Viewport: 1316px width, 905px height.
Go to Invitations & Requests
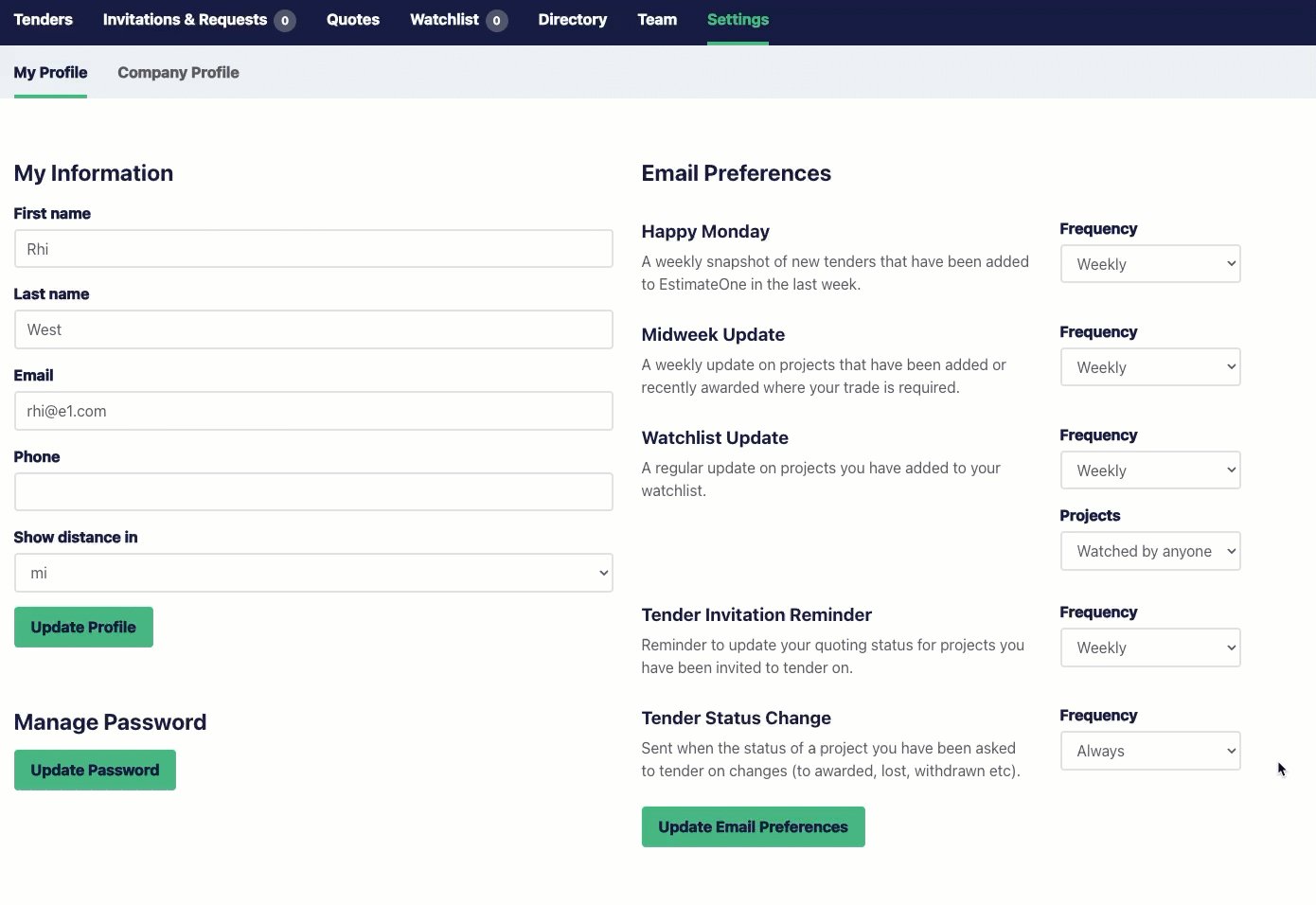coord(185,20)
